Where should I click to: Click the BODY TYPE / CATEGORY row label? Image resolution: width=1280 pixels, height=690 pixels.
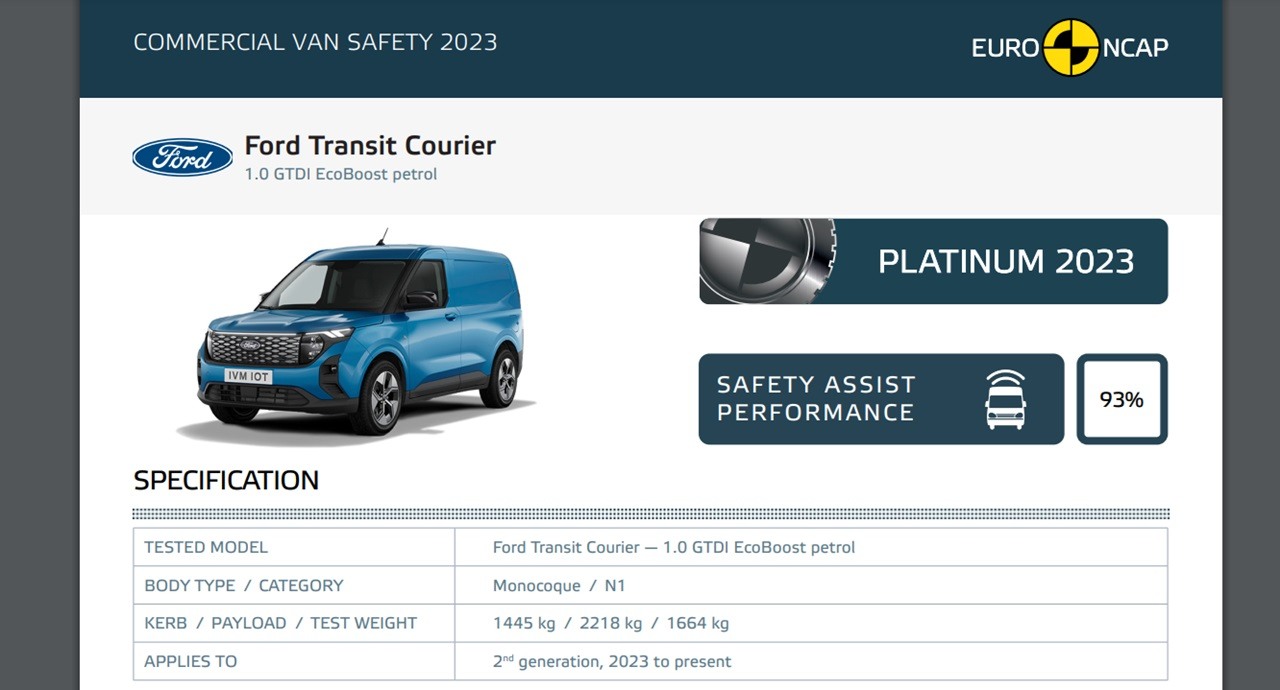(x=243, y=585)
